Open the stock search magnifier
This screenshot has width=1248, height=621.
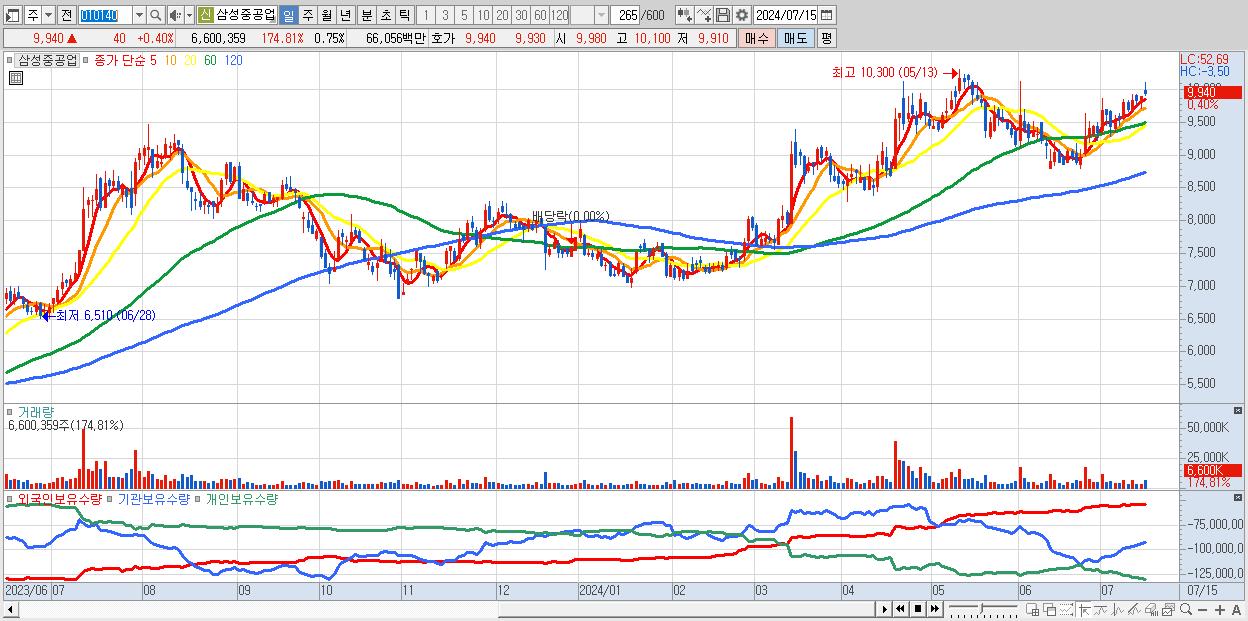coord(156,16)
